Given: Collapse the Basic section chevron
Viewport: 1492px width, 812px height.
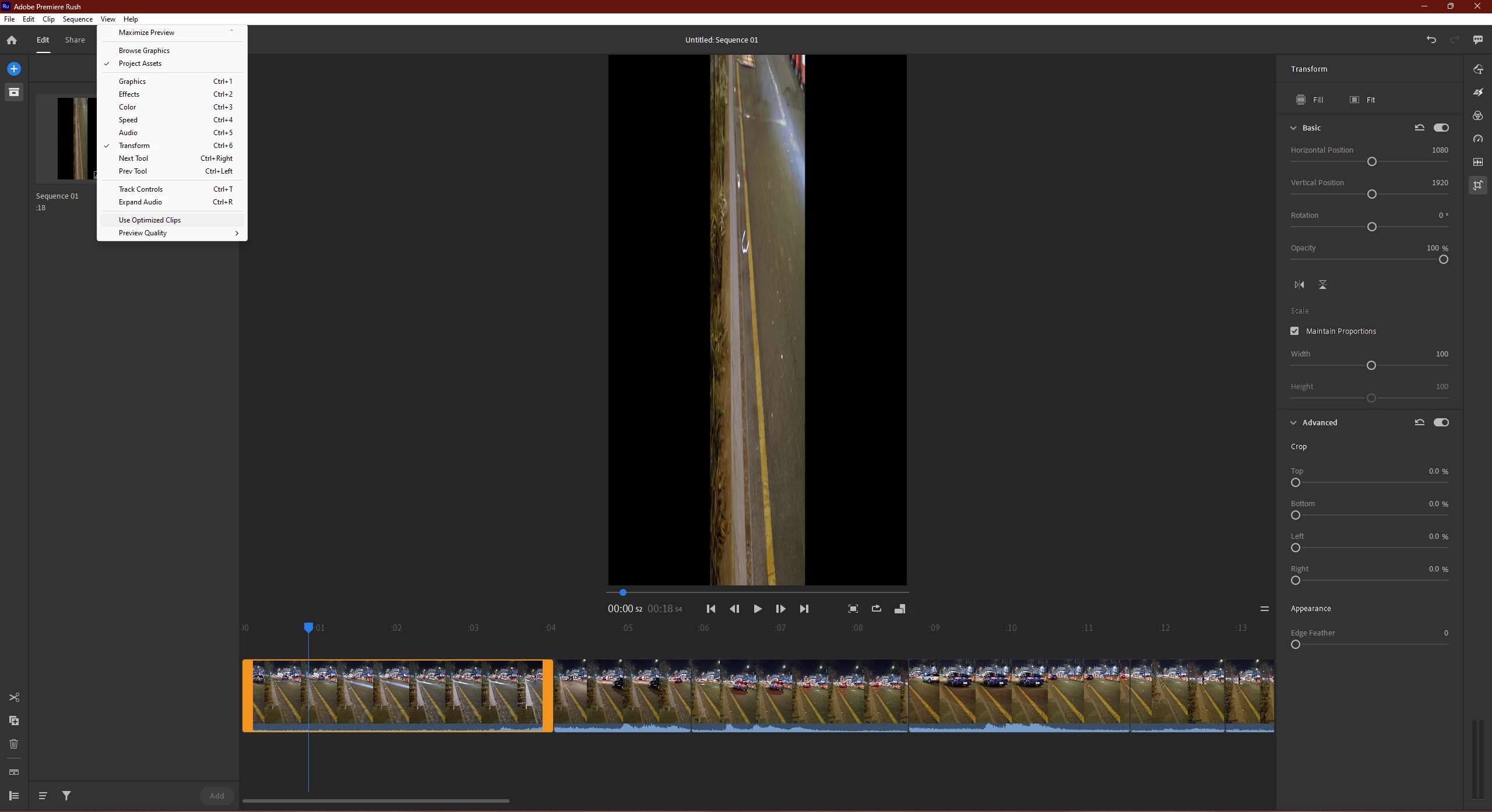Looking at the screenshot, I should tap(1293, 128).
